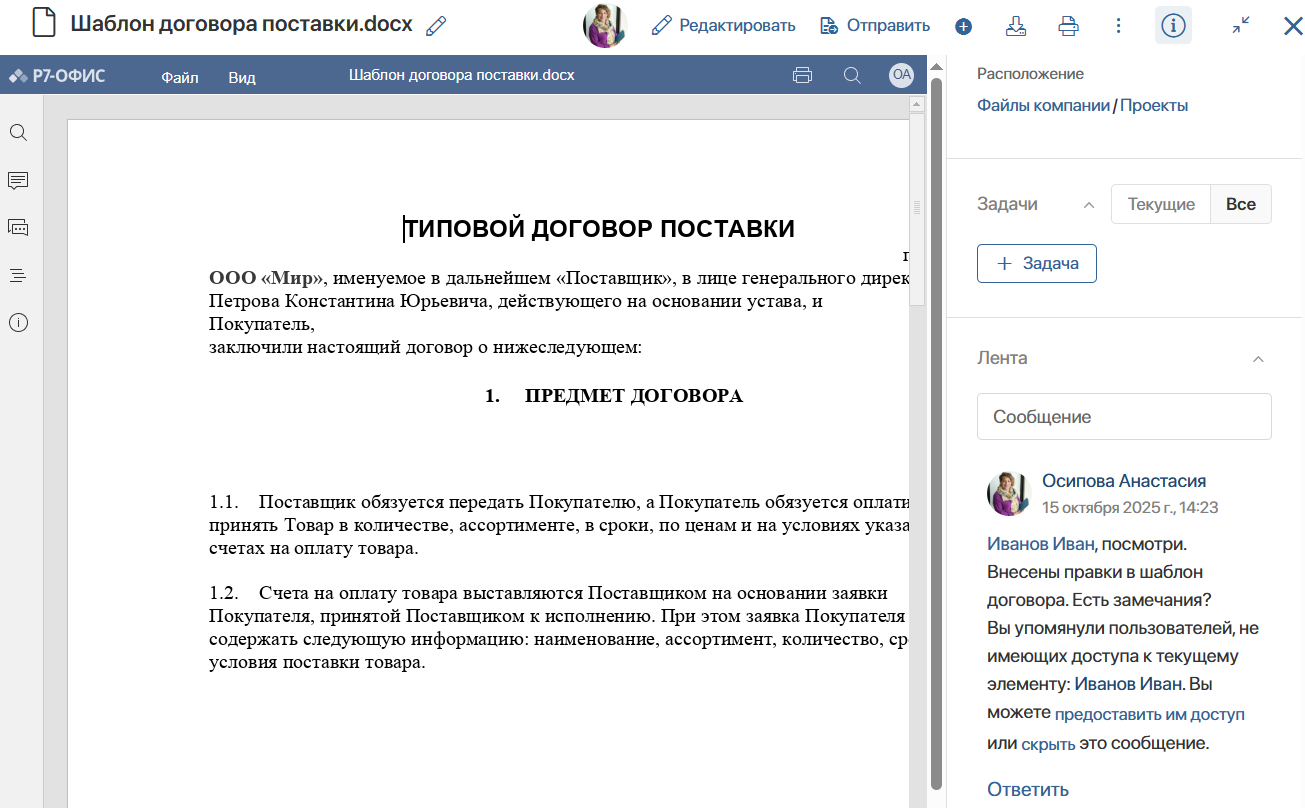Toggle the info panel icon

click(1173, 26)
